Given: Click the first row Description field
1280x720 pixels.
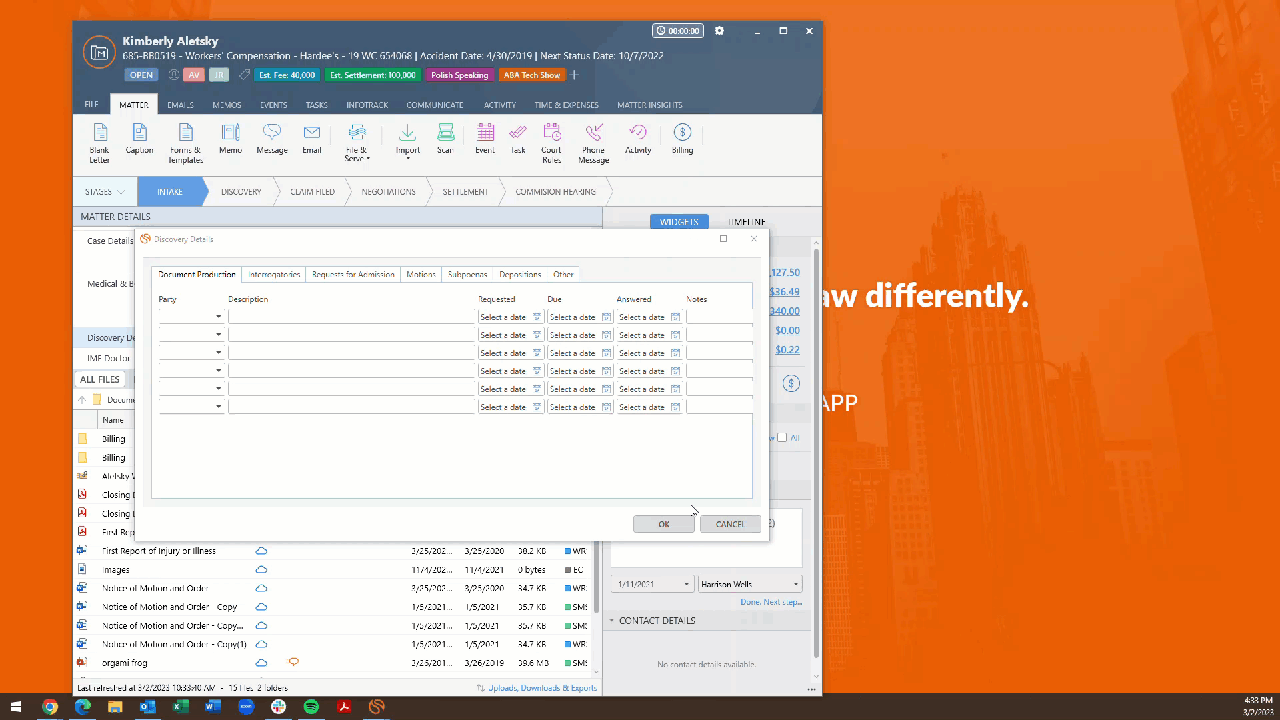Looking at the screenshot, I should coord(351,317).
